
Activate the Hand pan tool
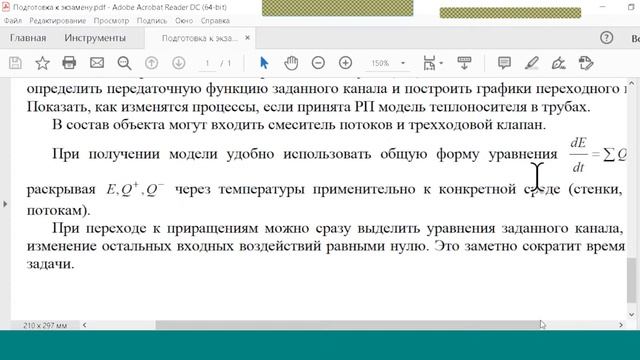[x=291, y=63]
